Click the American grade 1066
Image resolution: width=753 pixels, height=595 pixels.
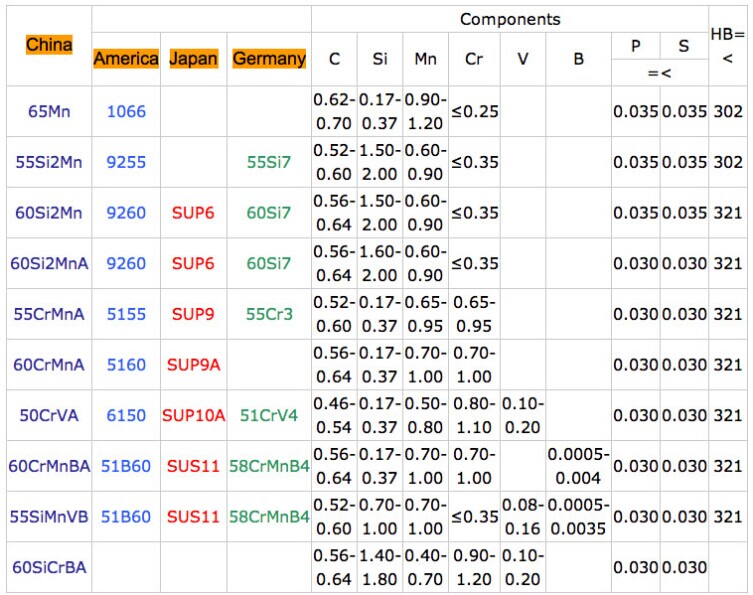pyautogui.click(x=126, y=111)
